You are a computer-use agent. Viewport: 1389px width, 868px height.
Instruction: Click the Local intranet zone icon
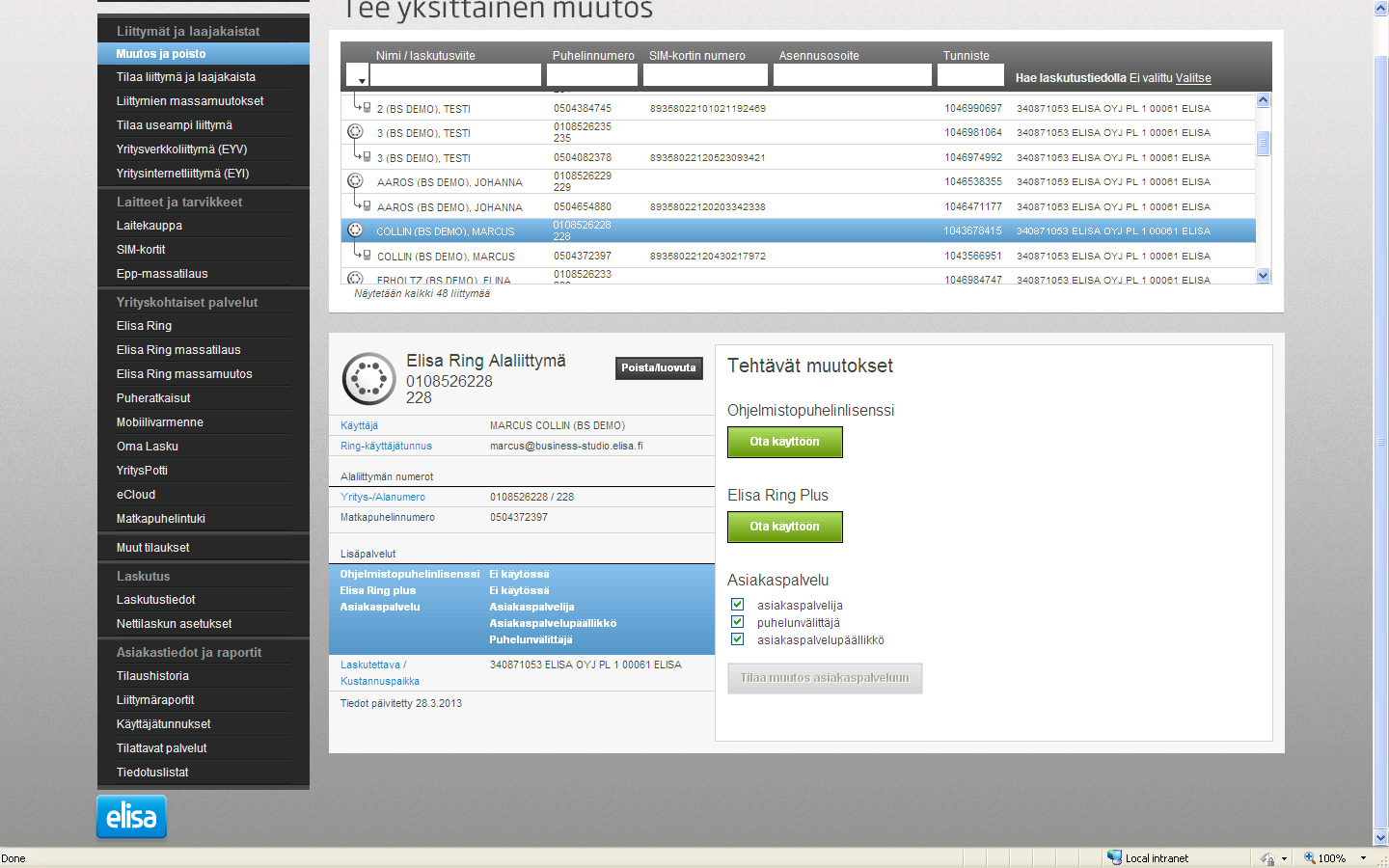(1114, 857)
